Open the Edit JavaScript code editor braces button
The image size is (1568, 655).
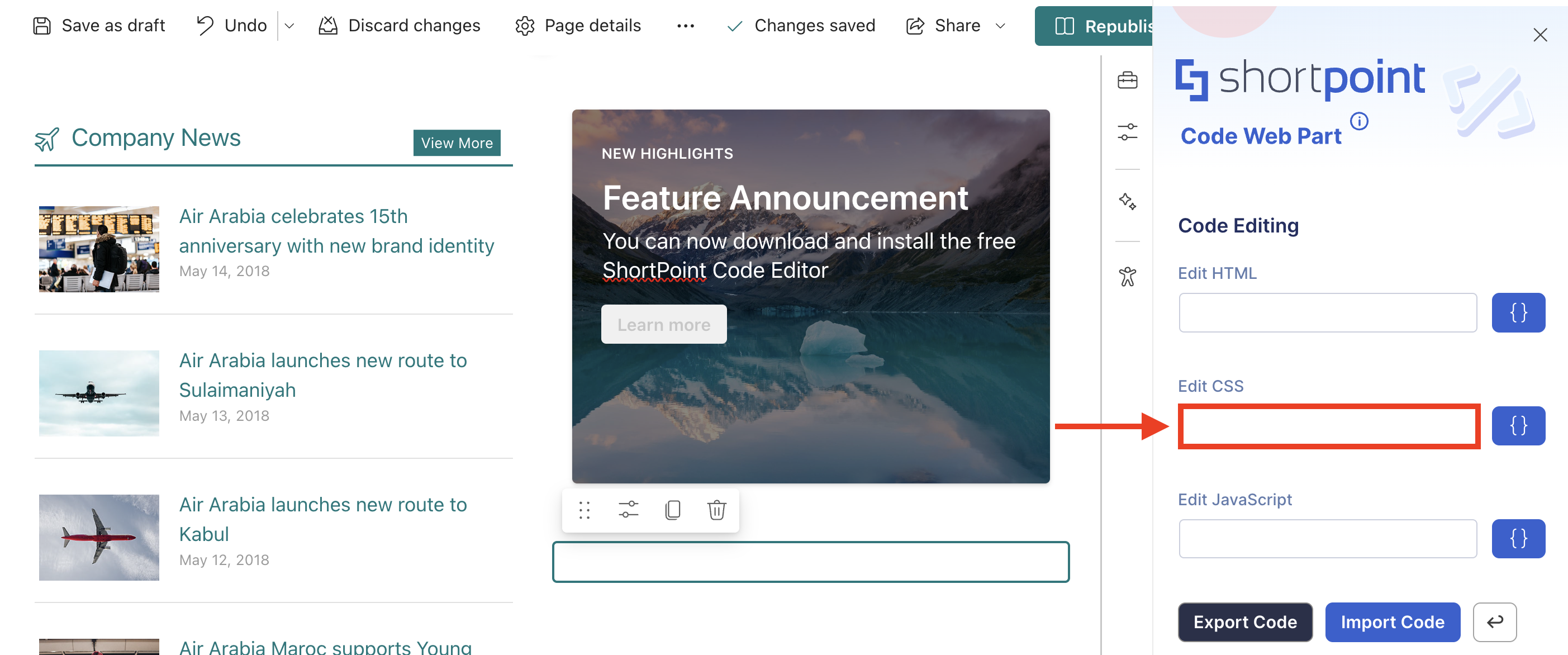coord(1518,539)
